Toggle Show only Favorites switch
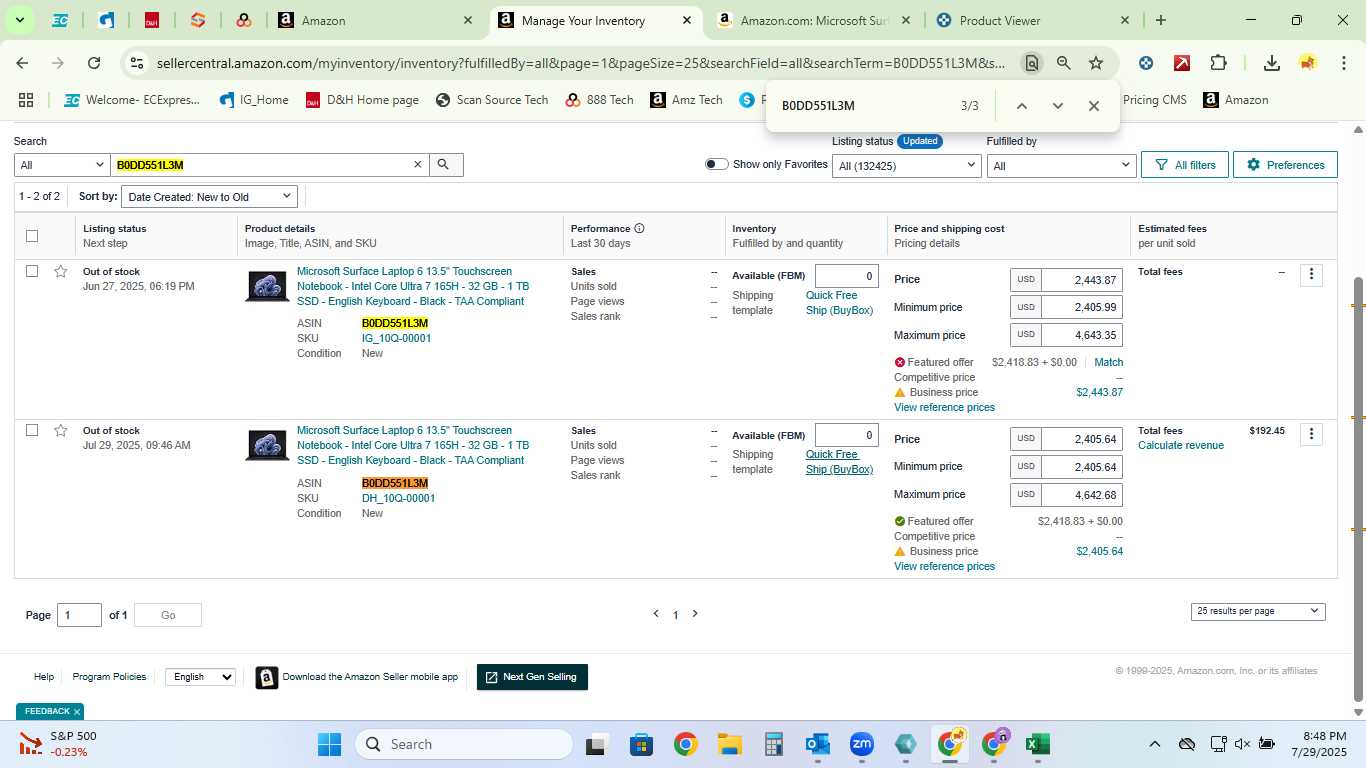 (x=716, y=164)
